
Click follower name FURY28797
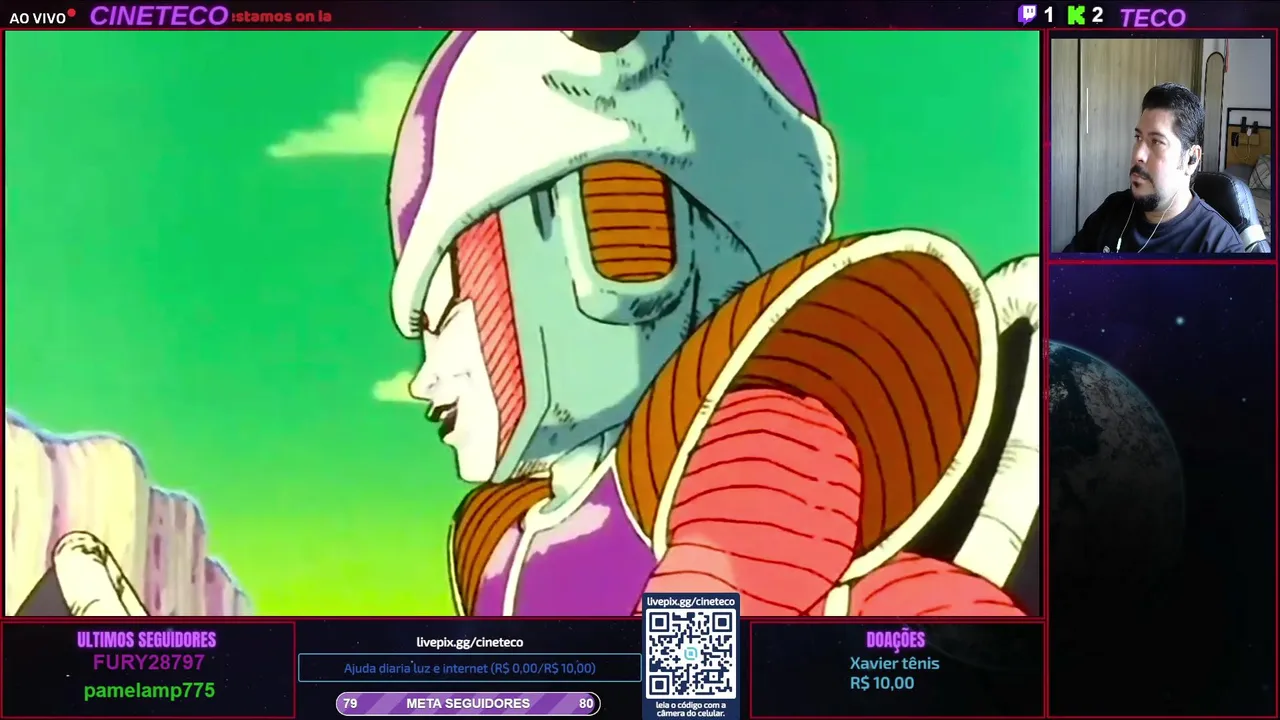coord(149,662)
